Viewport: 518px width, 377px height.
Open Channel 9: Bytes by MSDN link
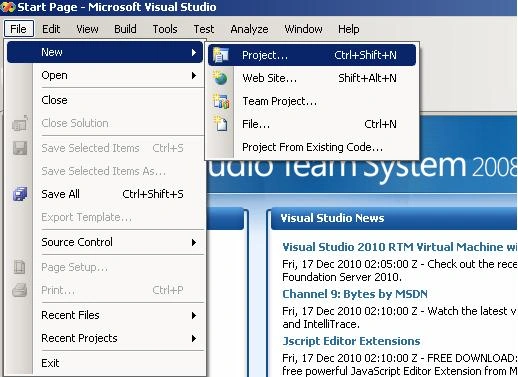(355, 294)
